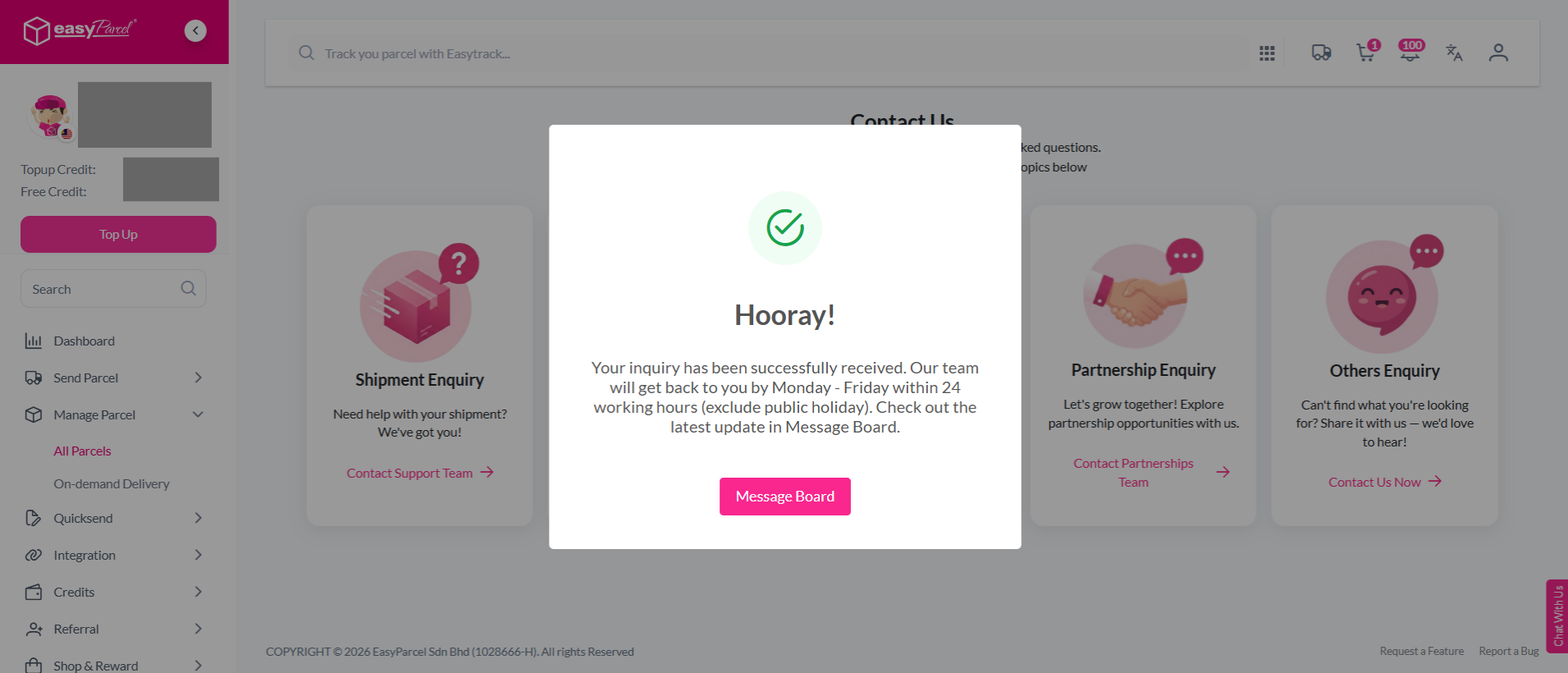Click the sidebar search magnifier icon
1568x673 pixels.
click(188, 288)
